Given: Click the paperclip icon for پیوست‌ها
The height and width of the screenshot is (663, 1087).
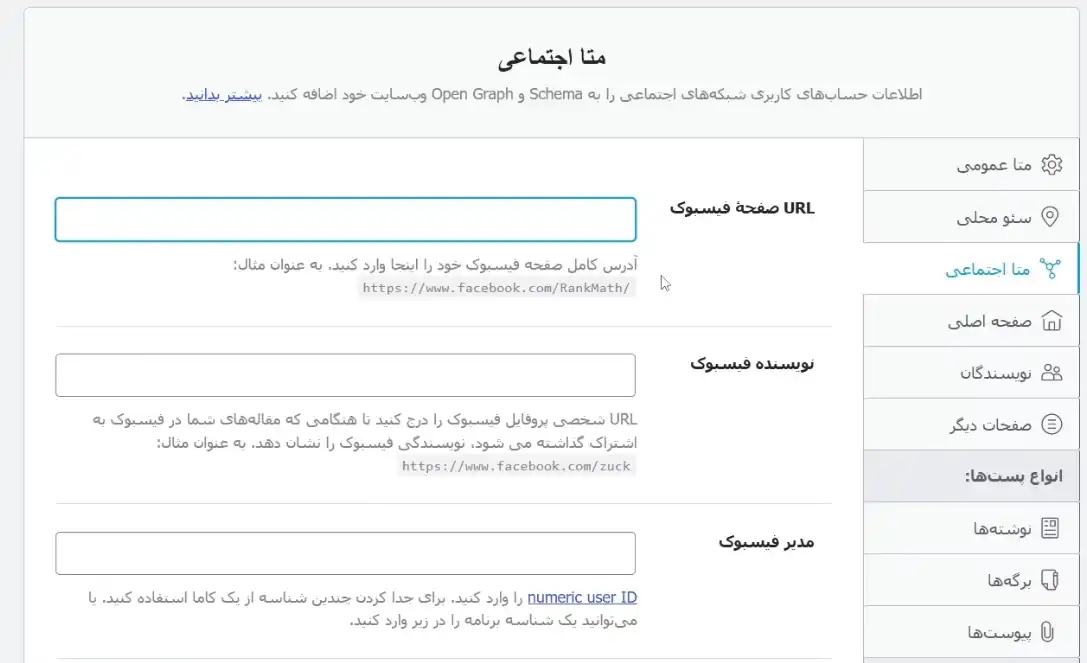Looking at the screenshot, I should (1047, 632).
